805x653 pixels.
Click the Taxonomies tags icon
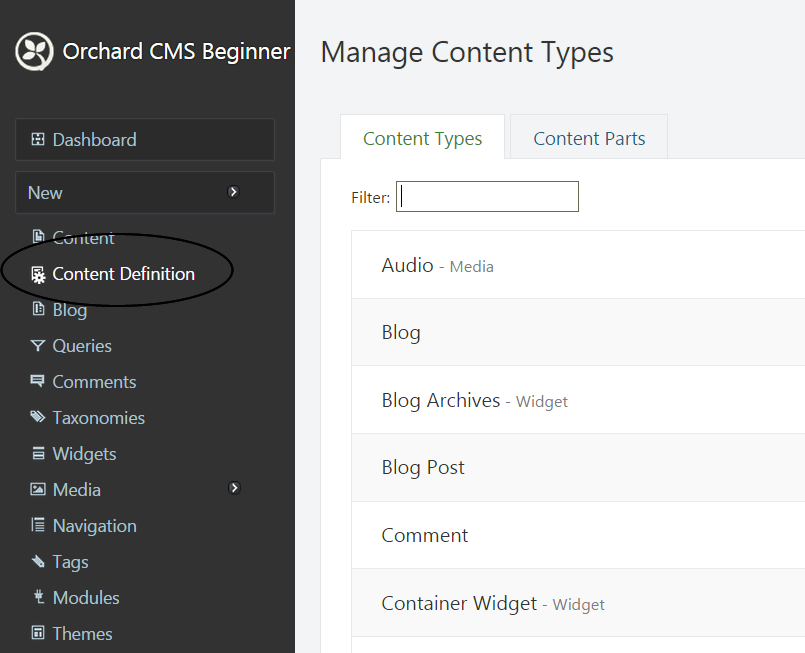tap(37, 417)
